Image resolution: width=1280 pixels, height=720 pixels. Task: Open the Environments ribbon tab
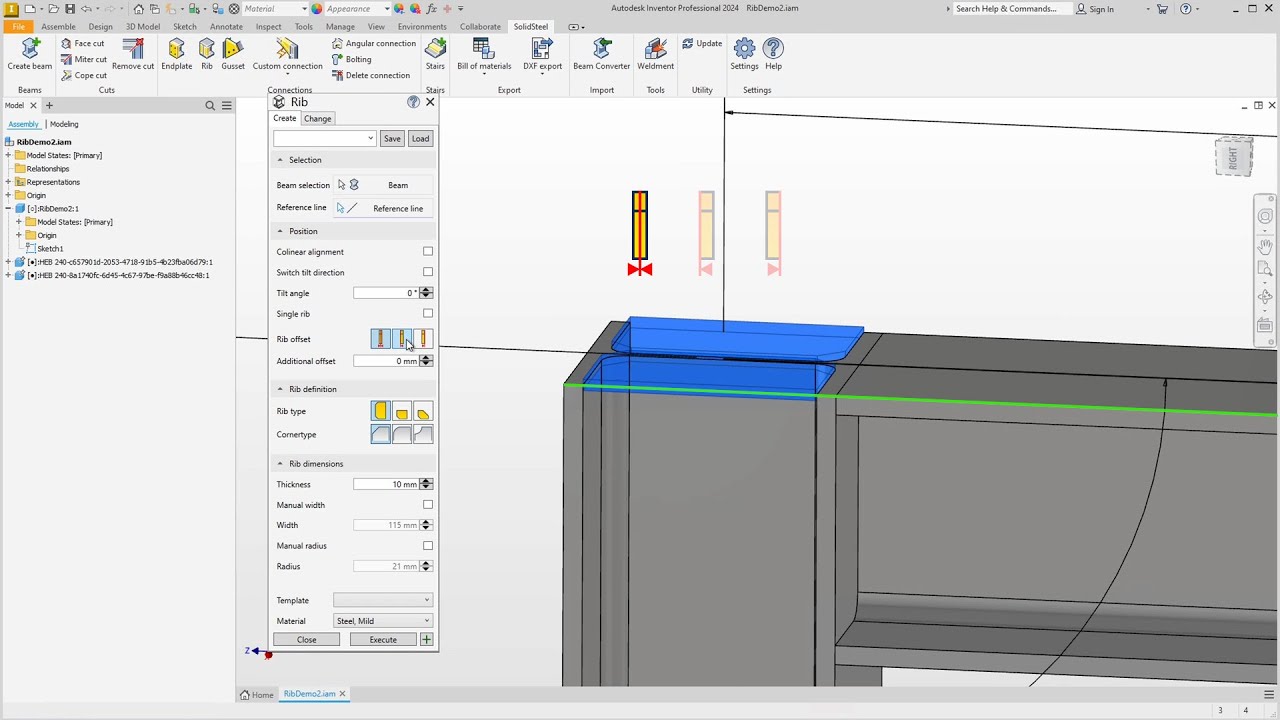422,27
